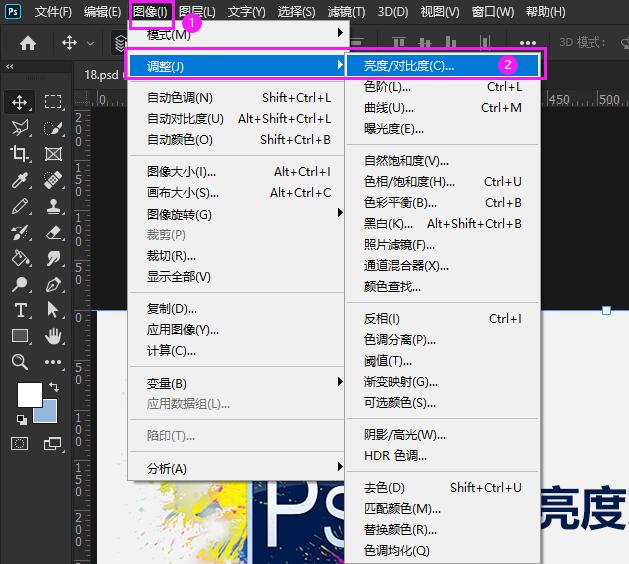Choose 曲线(U)... from submenu

(442, 108)
